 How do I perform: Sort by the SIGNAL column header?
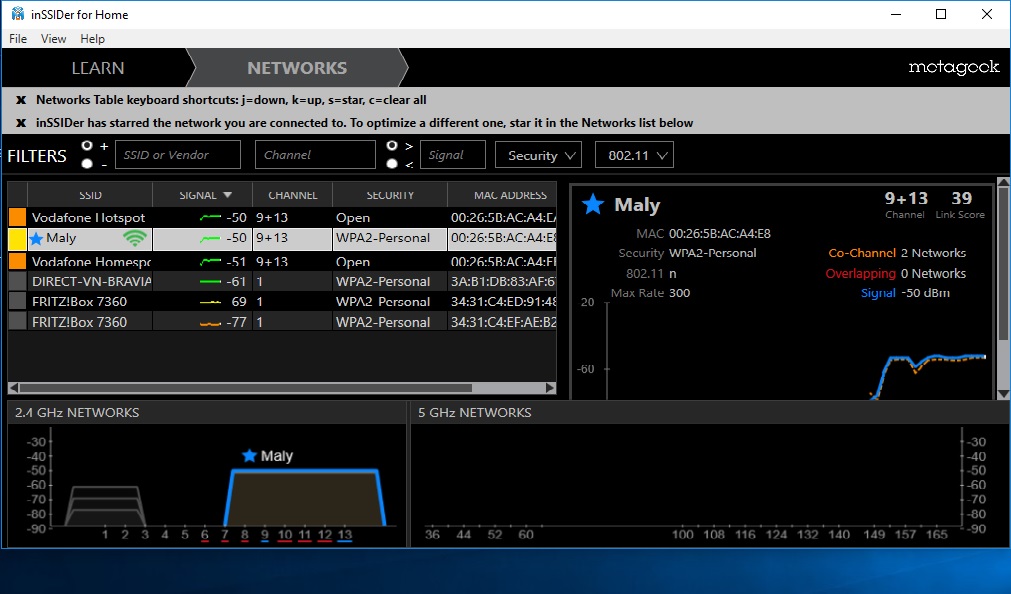click(202, 195)
